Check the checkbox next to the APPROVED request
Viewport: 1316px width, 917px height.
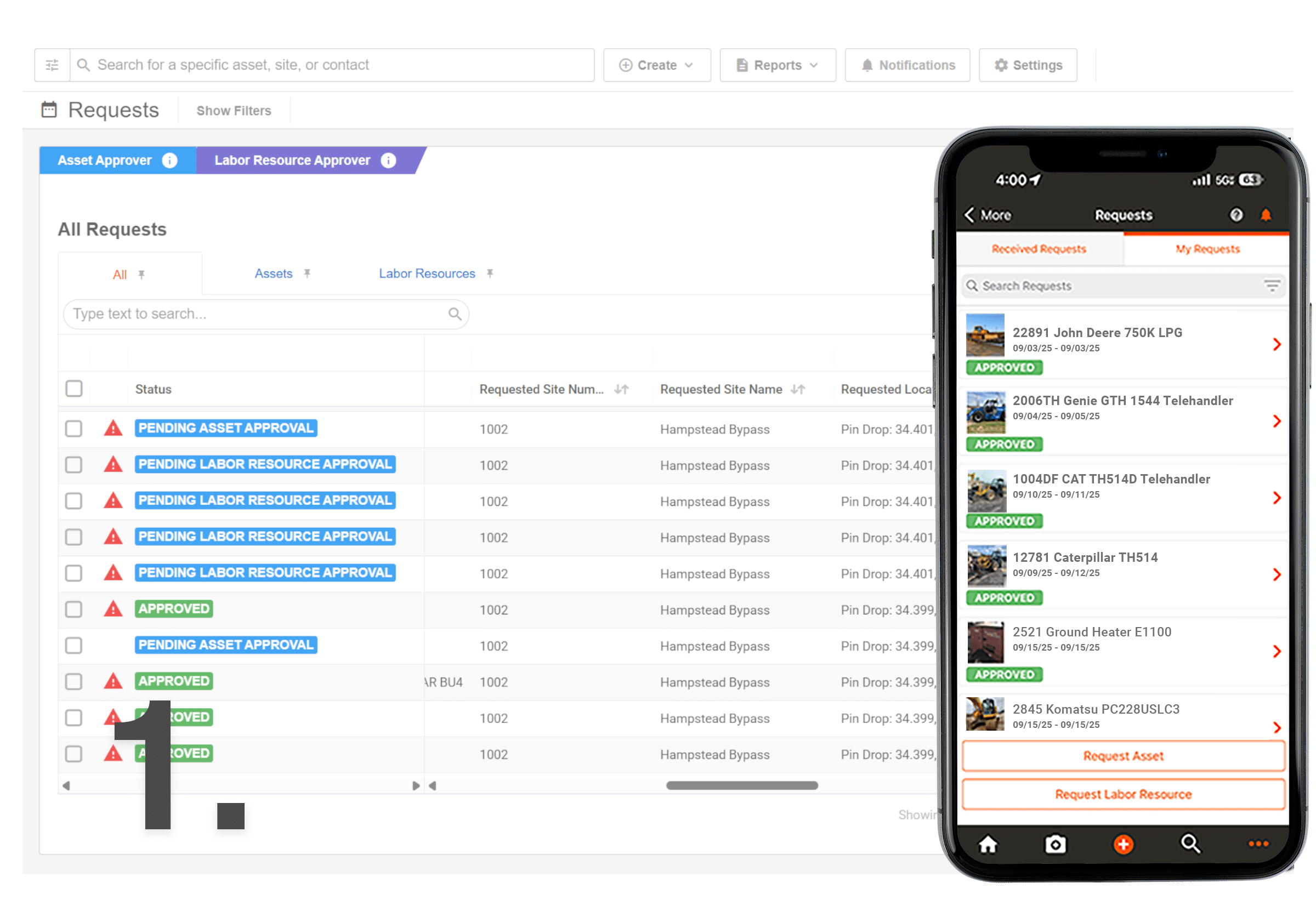(74, 609)
